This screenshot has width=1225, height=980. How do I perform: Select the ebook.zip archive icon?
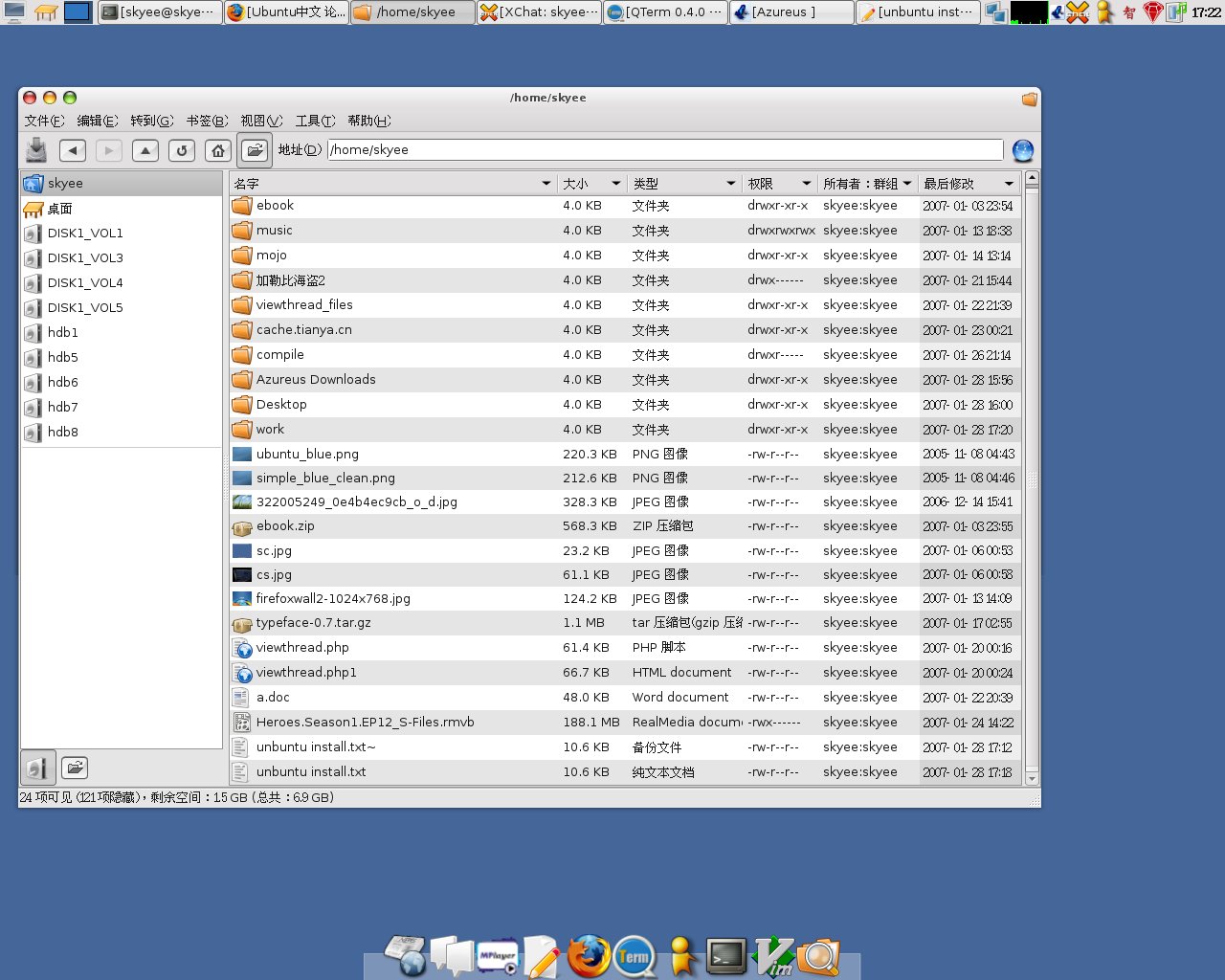pyautogui.click(x=242, y=526)
